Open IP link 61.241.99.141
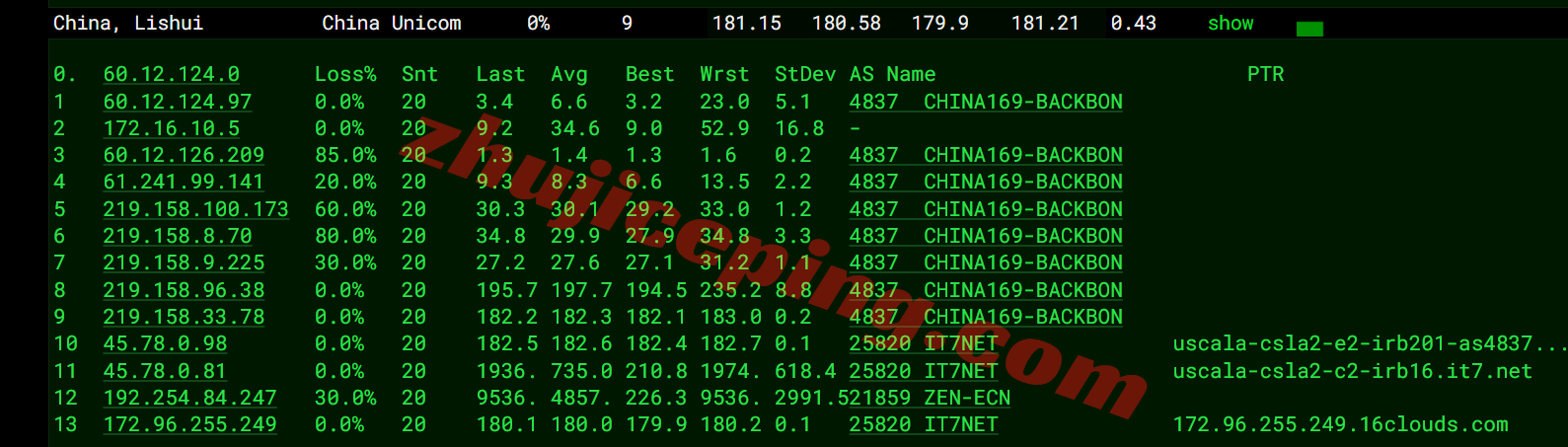1568x447 pixels. pyautogui.click(x=184, y=182)
